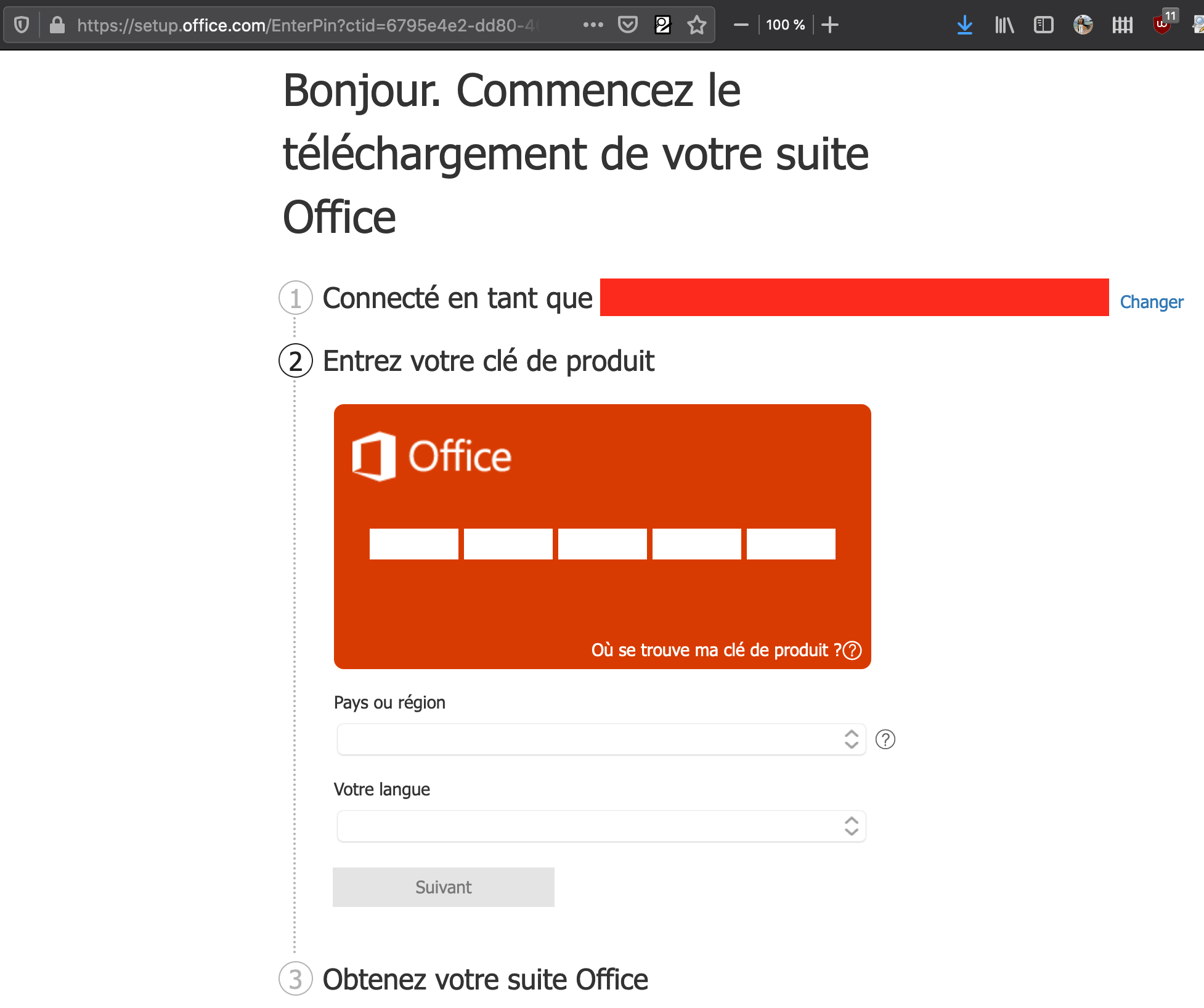The width and height of the screenshot is (1204, 1008).
Task: Save page to Pocket icon
Action: point(628,25)
